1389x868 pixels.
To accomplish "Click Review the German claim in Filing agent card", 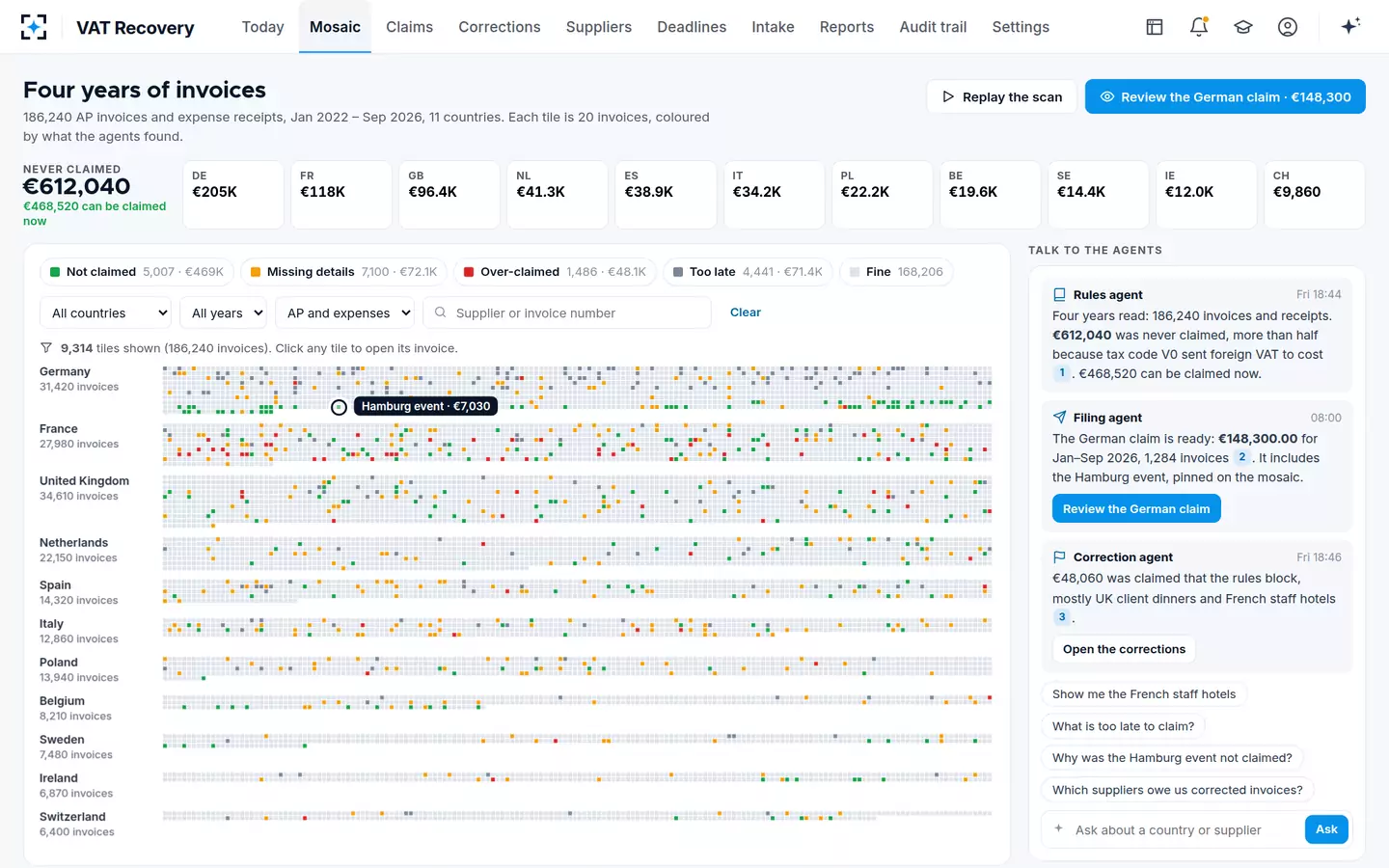I will tap(1136, 508).
